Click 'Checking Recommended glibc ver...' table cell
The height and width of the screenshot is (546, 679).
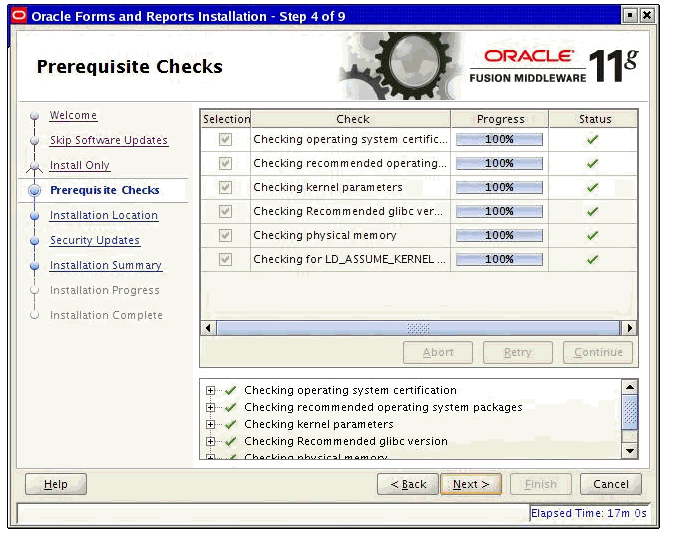coord(350,211)
